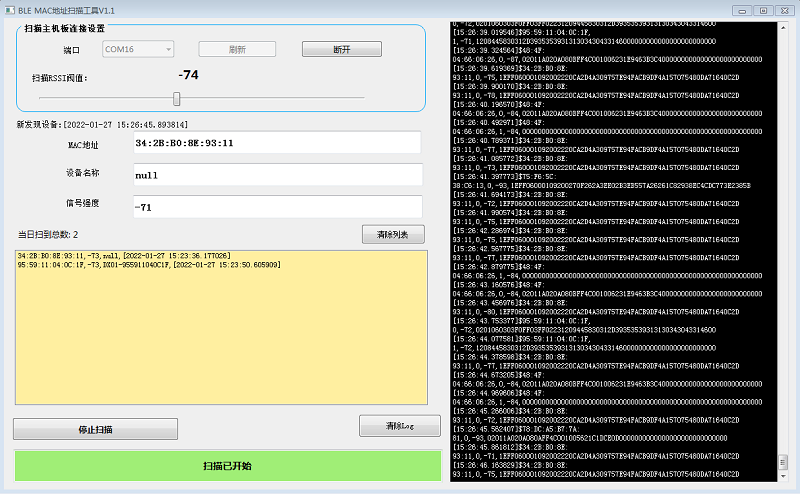Click the log scrollbar up arrow
Viewport: 800px width, 494px height.
(783, 28)
